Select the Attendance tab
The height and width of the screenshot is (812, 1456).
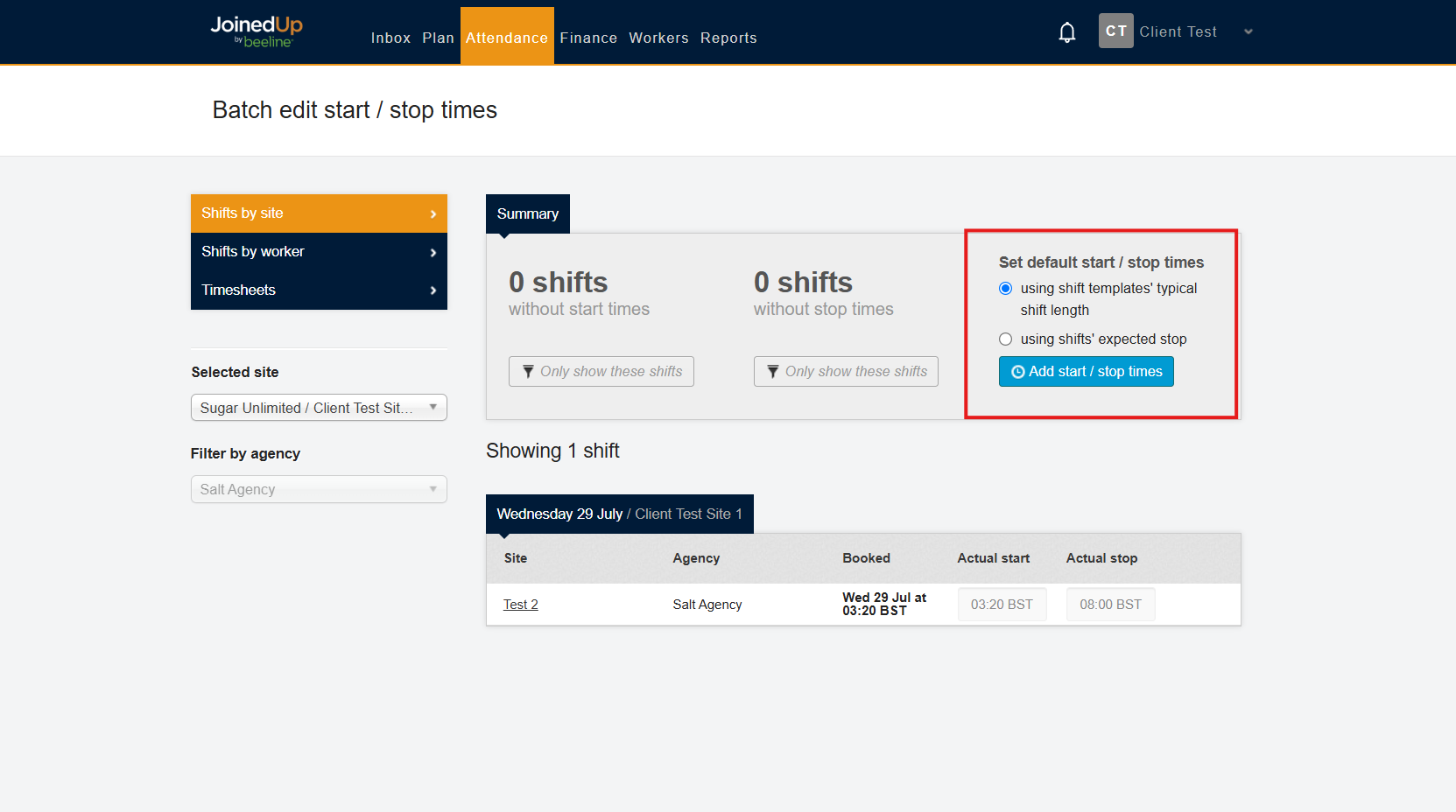[x=507, y=36]
